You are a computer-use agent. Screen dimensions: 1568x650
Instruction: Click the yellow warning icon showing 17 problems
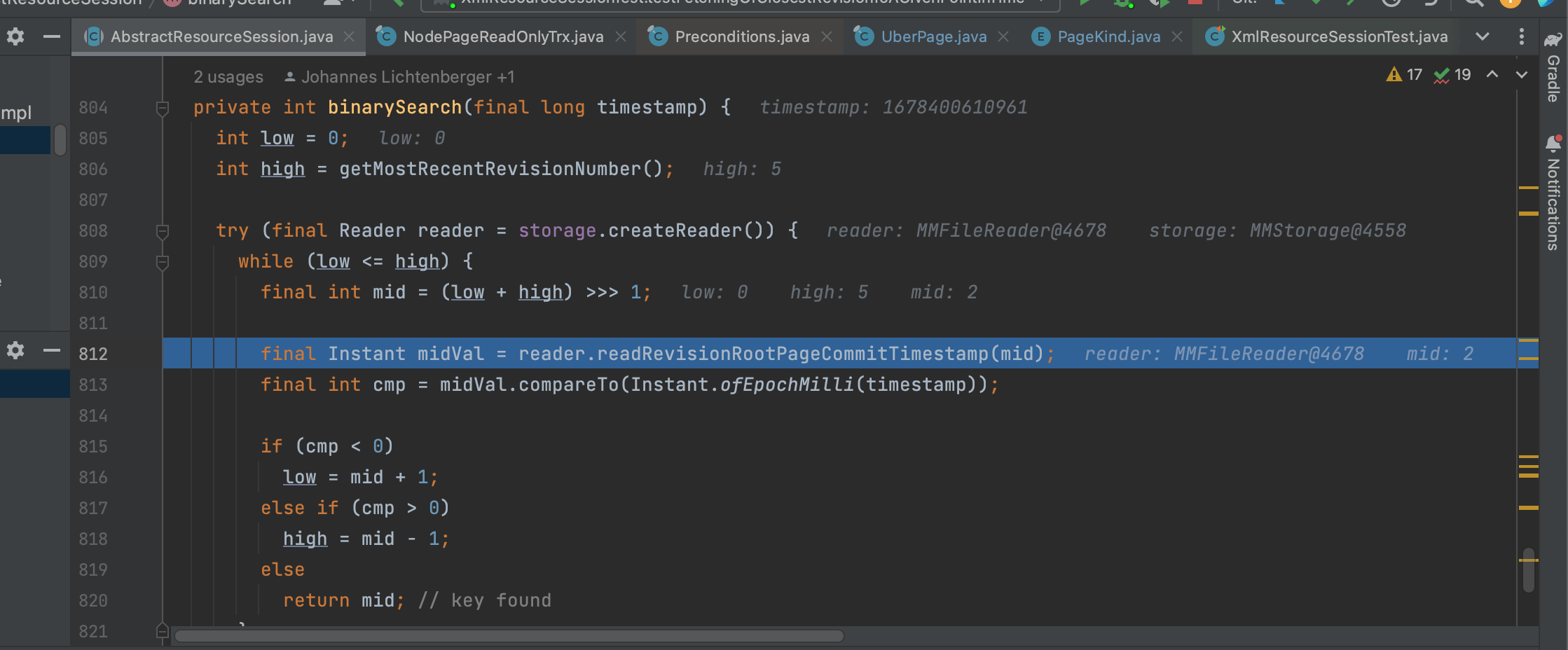point(1394,74)
